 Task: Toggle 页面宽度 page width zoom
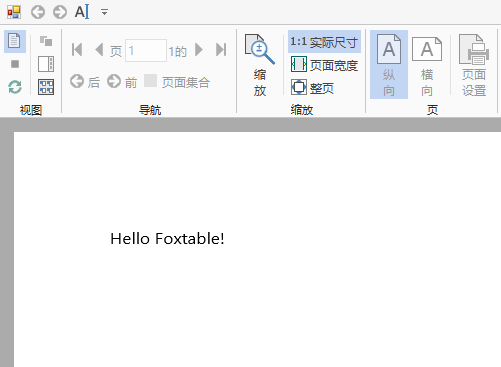coord(324,65)
